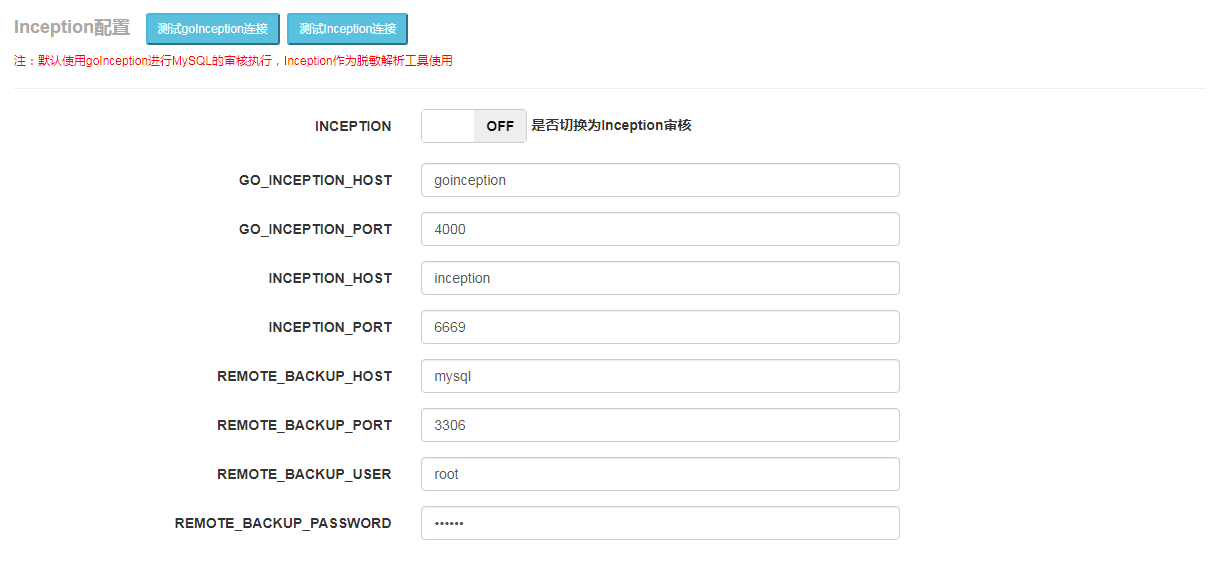Focus the GO_INCEPTION_HOST input field
This screenshot has width=1221, height=564.
tap(660, 180)
